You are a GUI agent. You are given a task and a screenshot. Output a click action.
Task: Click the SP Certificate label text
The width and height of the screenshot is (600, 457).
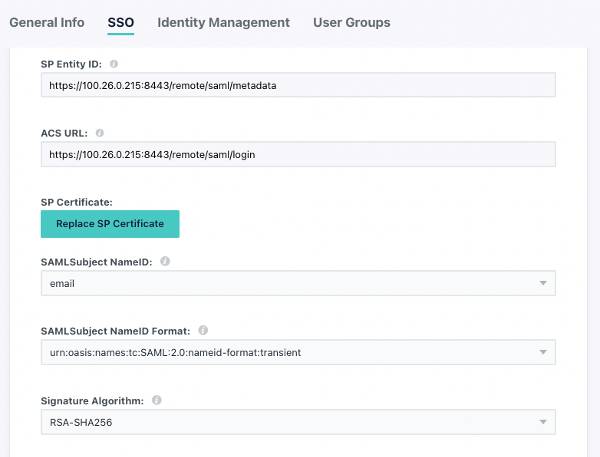[x=76, y=202]
